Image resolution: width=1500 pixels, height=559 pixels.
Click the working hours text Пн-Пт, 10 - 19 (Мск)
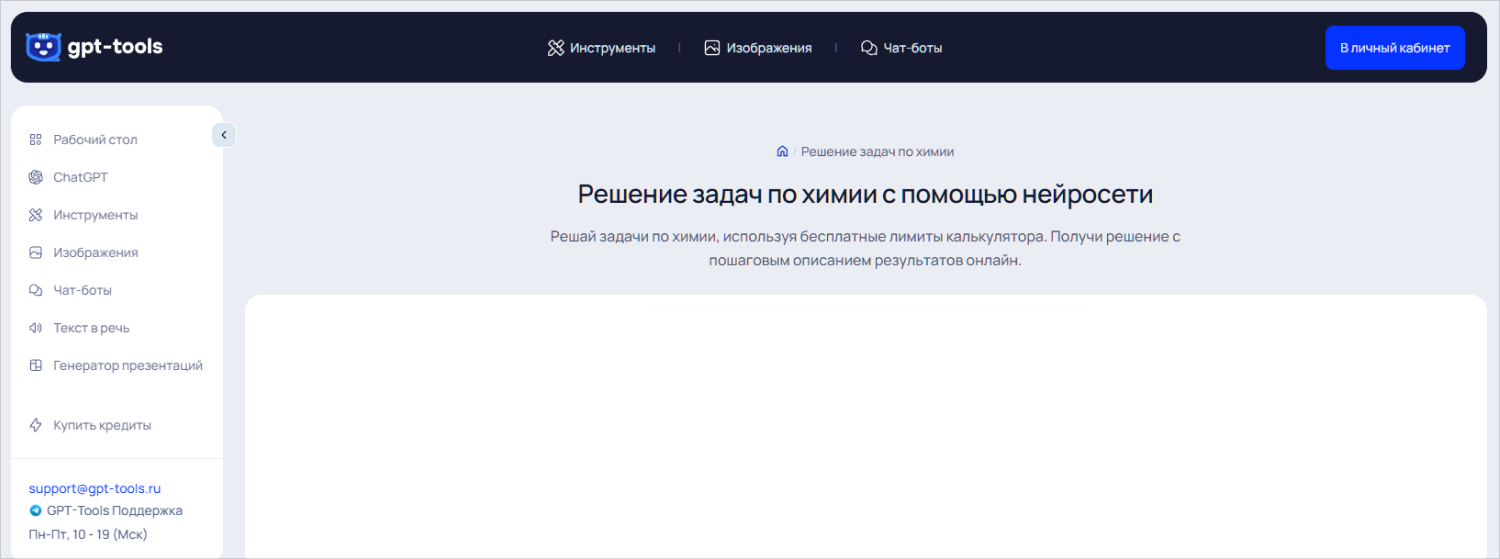click(88, 535)
